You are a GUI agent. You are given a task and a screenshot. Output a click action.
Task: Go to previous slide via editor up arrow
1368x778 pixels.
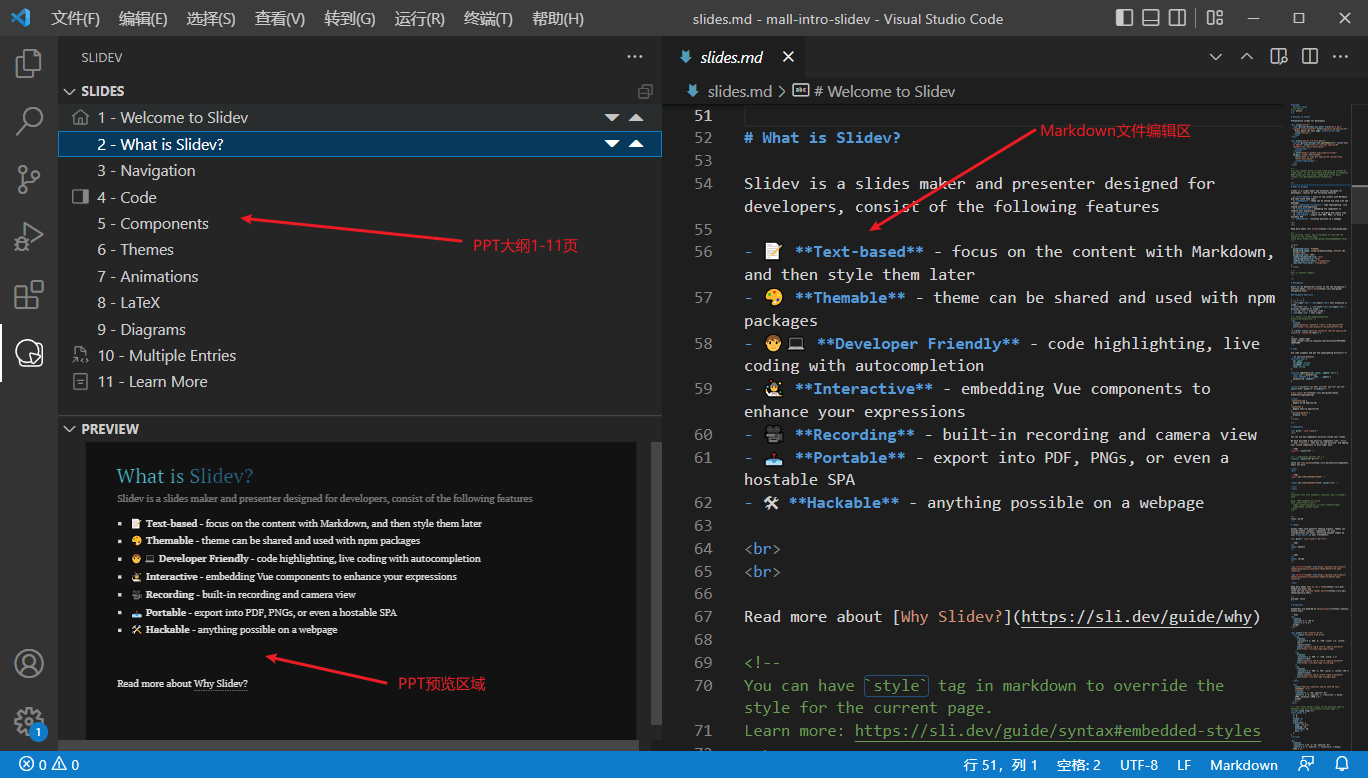1247,57
